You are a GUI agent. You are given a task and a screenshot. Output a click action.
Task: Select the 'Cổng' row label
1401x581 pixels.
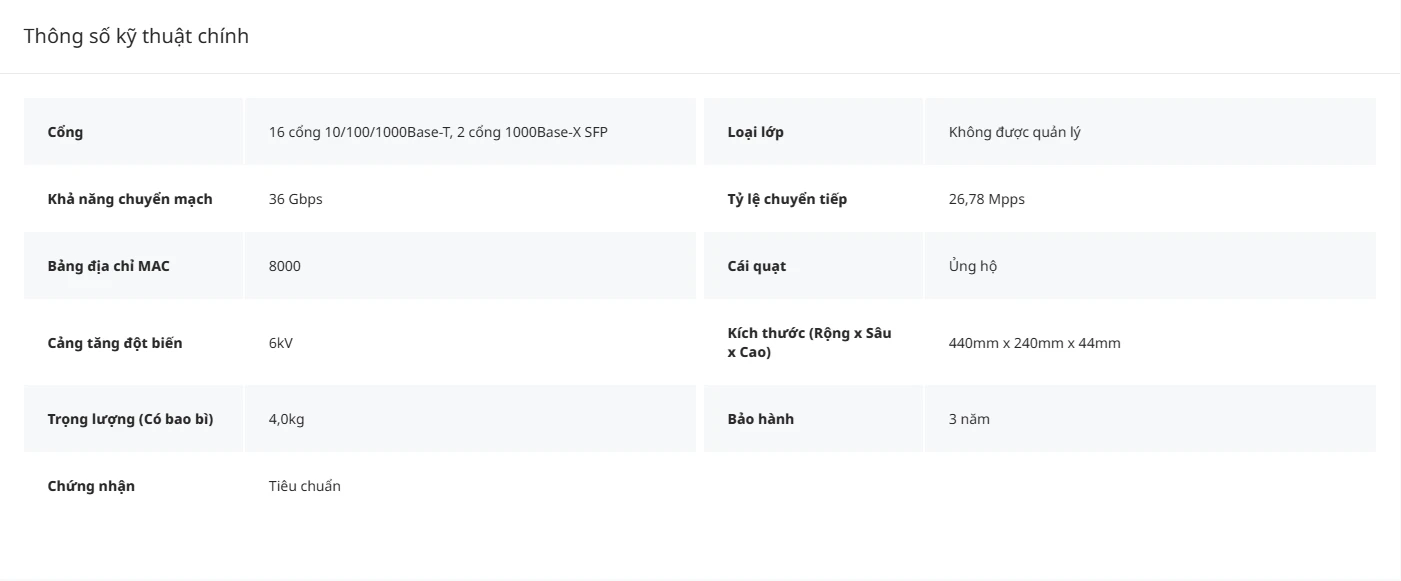[x=65, y=132]
